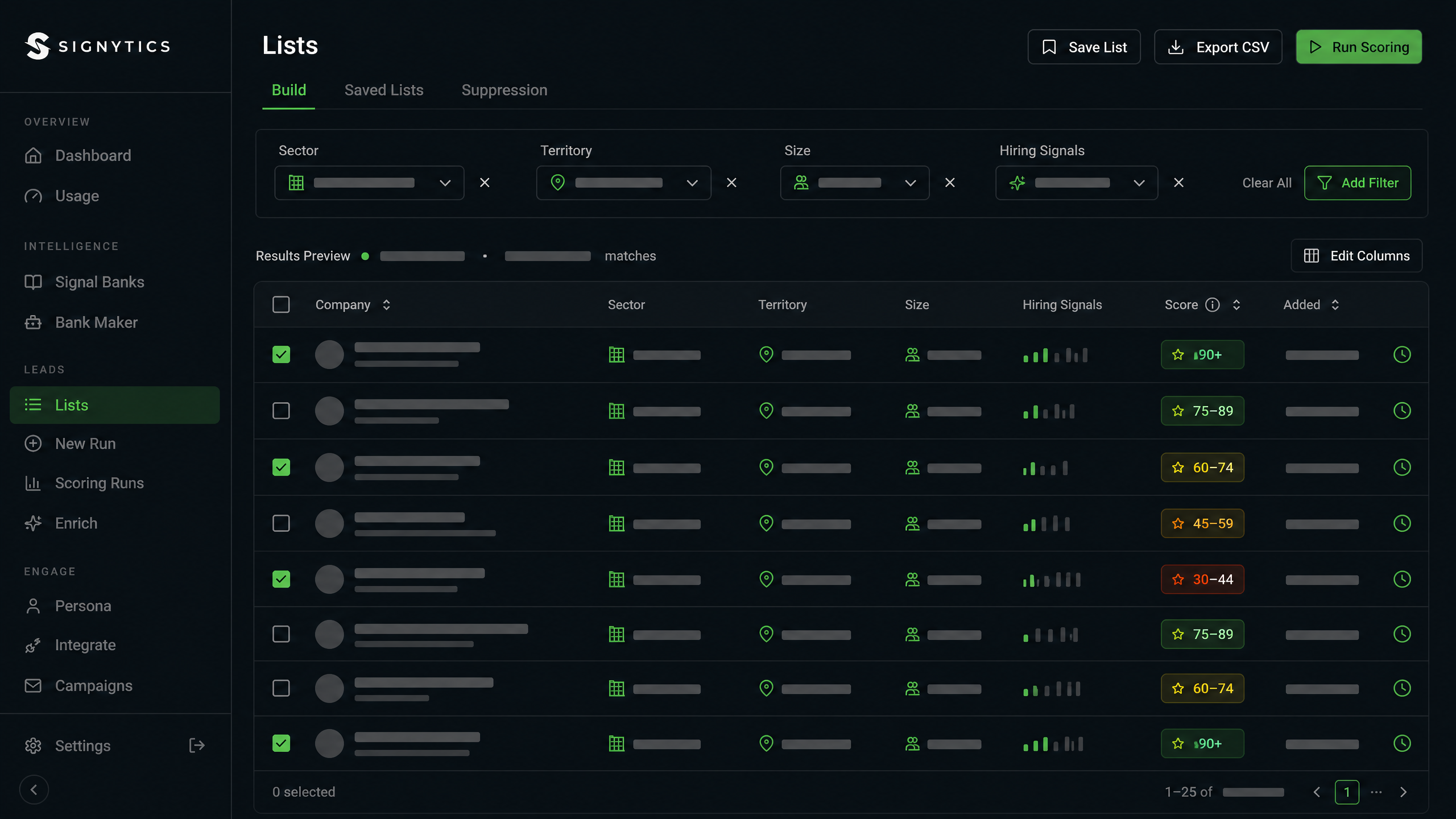
Task: Check the first 75–89 score row checkbox
Action: tap(281, 411)
